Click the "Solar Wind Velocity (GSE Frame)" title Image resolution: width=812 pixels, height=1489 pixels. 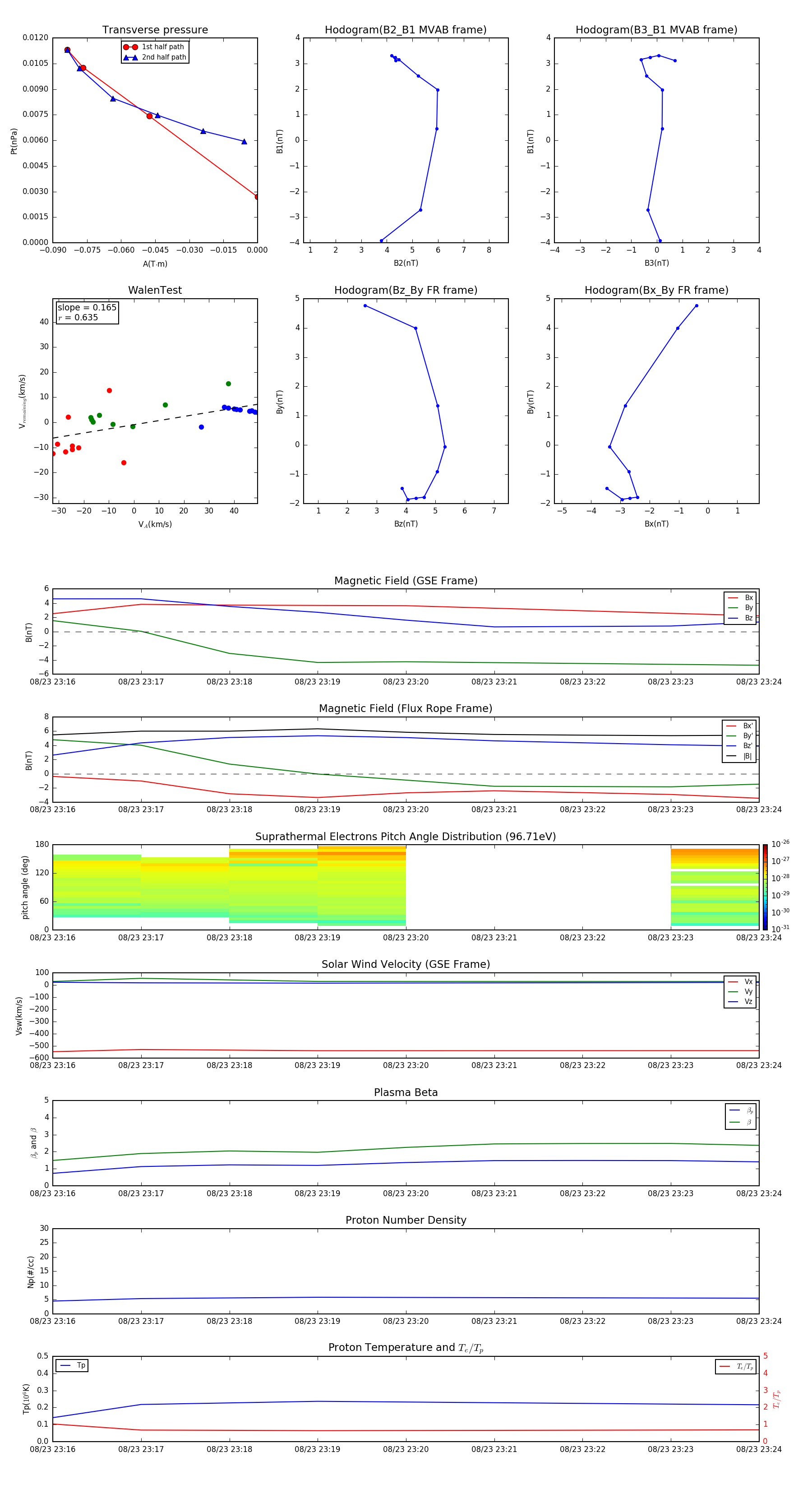[406, 965]
